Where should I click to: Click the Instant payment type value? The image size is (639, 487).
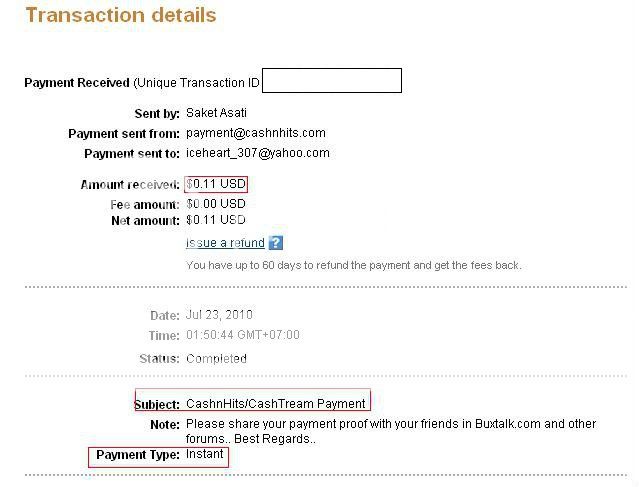(205, 454)
